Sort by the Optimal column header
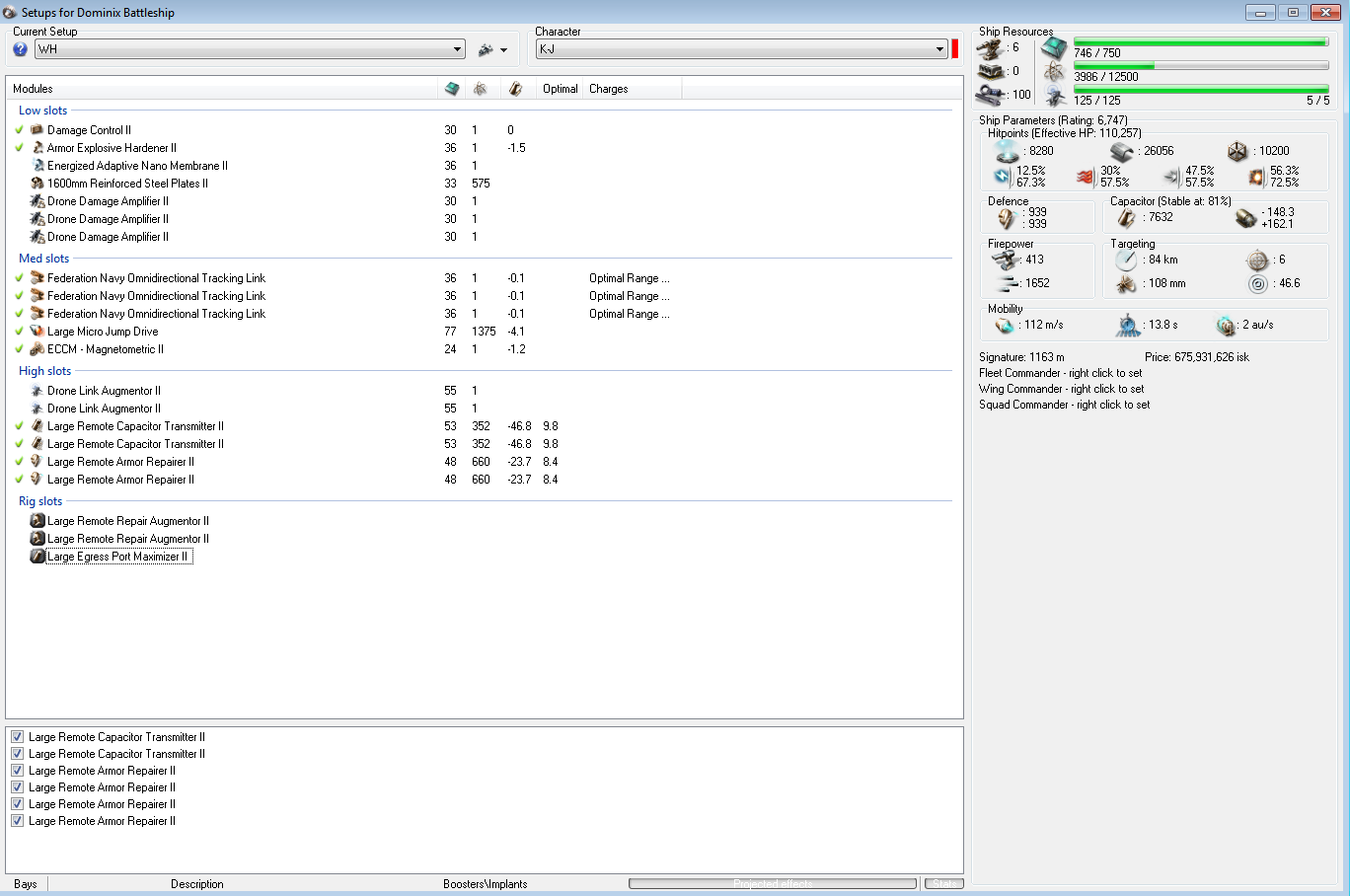The image size is (1350, 896). coord(561,89)
